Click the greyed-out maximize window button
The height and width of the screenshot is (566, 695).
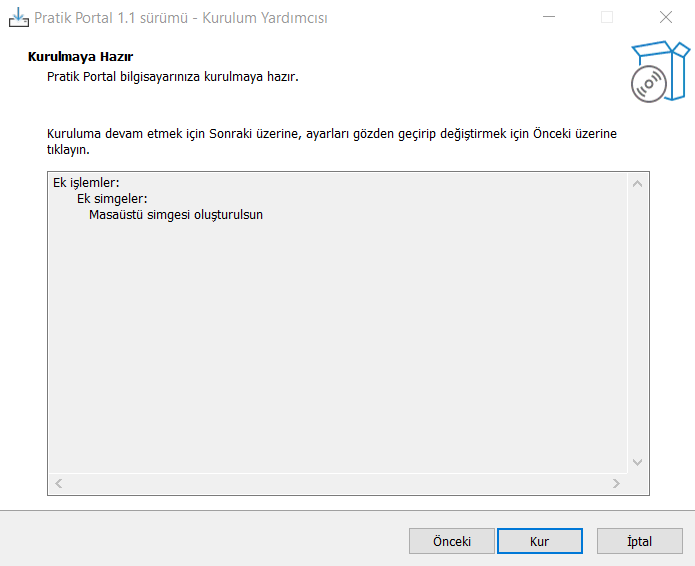click(x=607, y=18)
